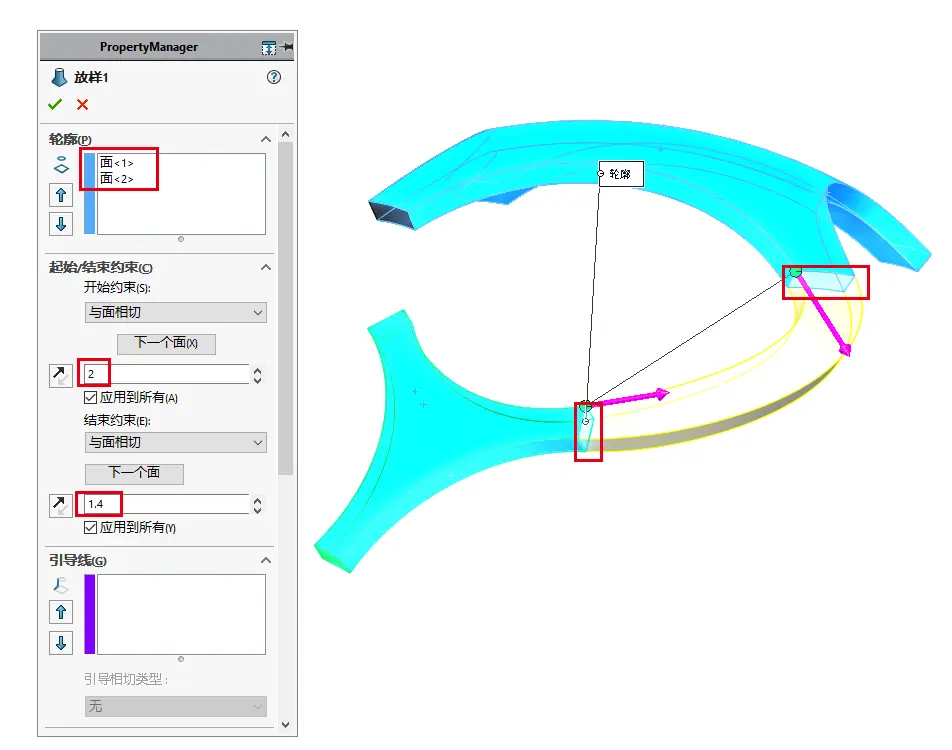
Task: Toggle 应用到所有(Y) checkbox for end constraint
Action: coord(90,527)
